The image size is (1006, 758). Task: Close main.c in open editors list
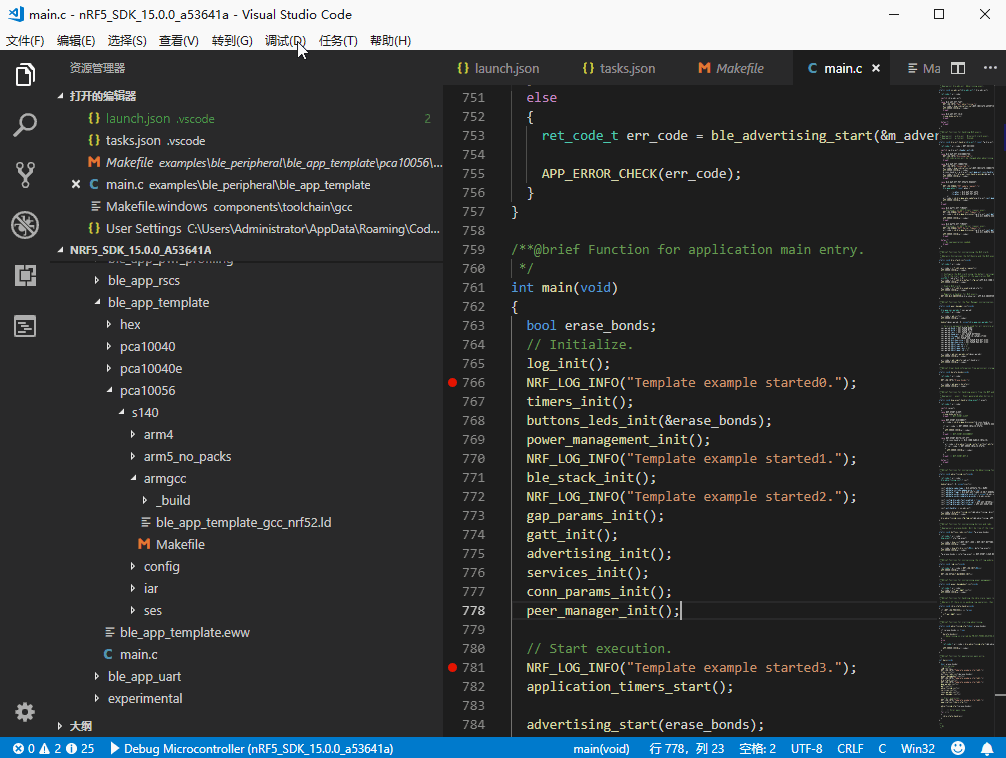76,184
